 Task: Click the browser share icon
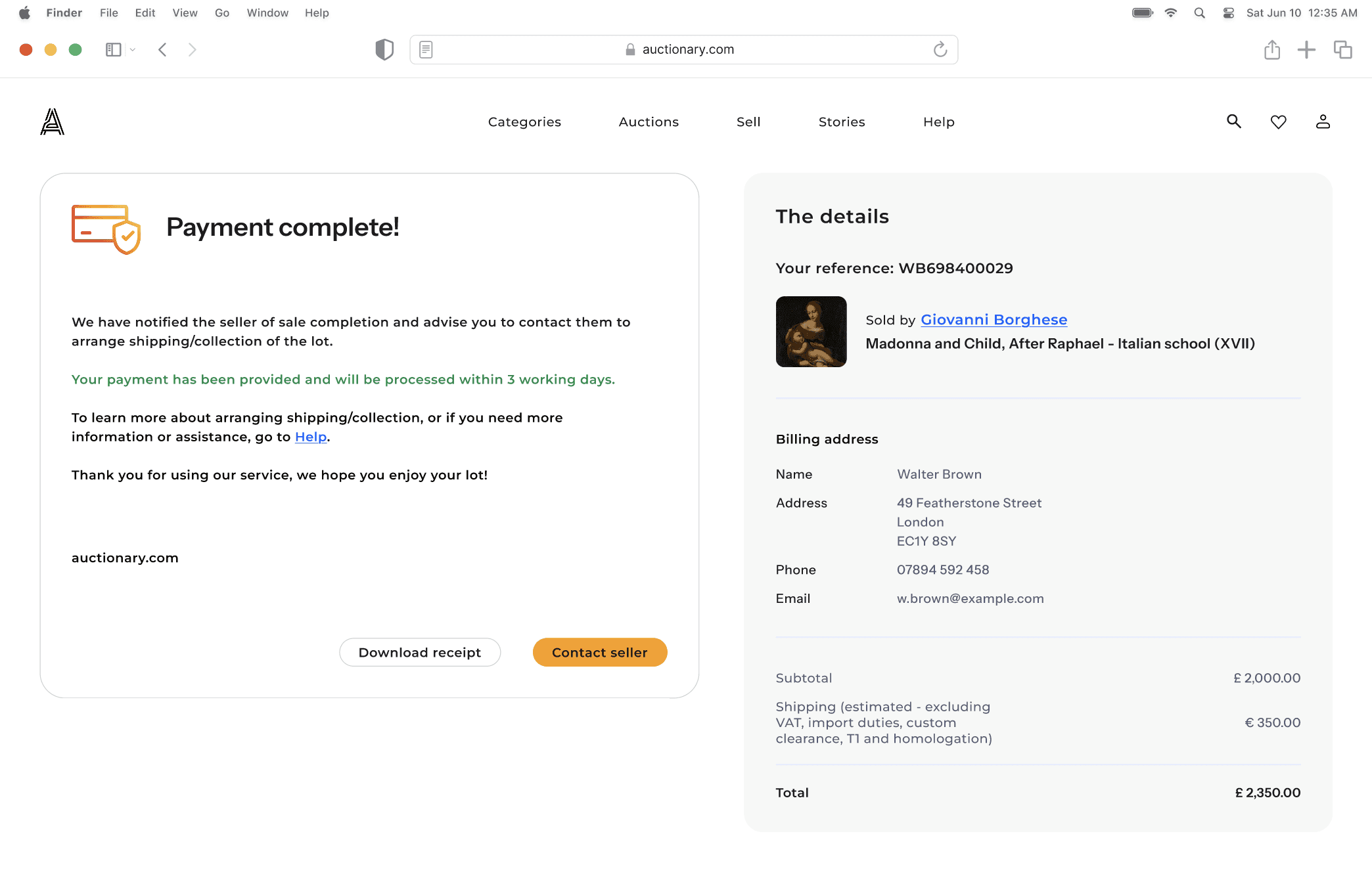(x=1272, y=50)
